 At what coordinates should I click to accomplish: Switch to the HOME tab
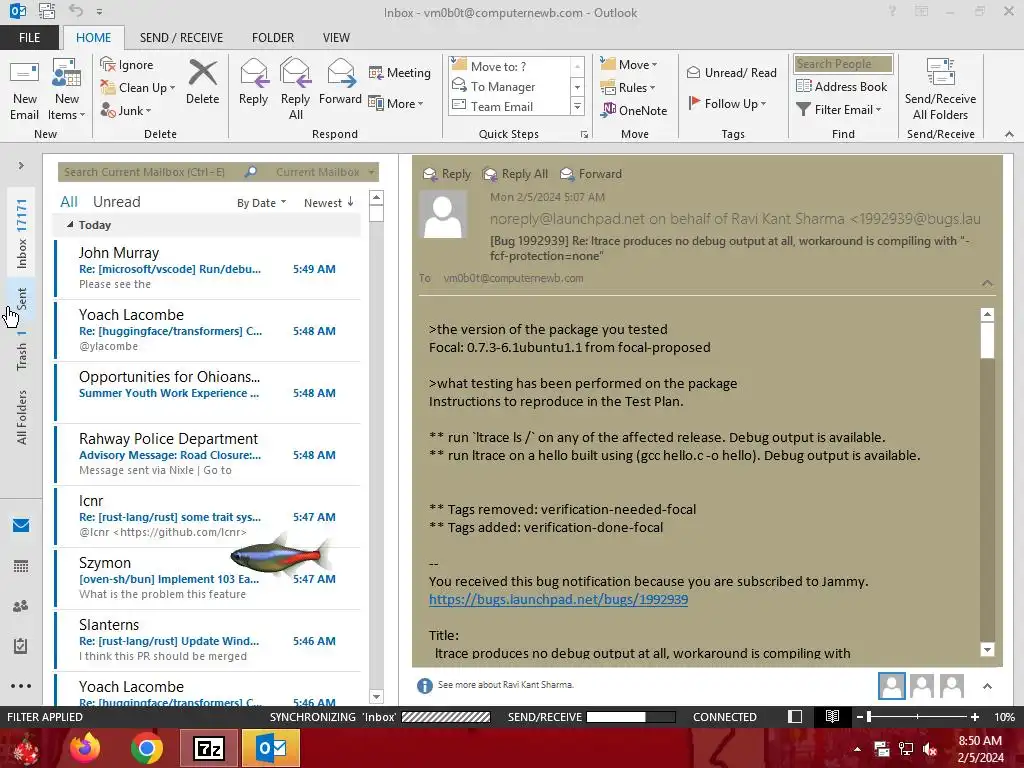coord(93,38)
